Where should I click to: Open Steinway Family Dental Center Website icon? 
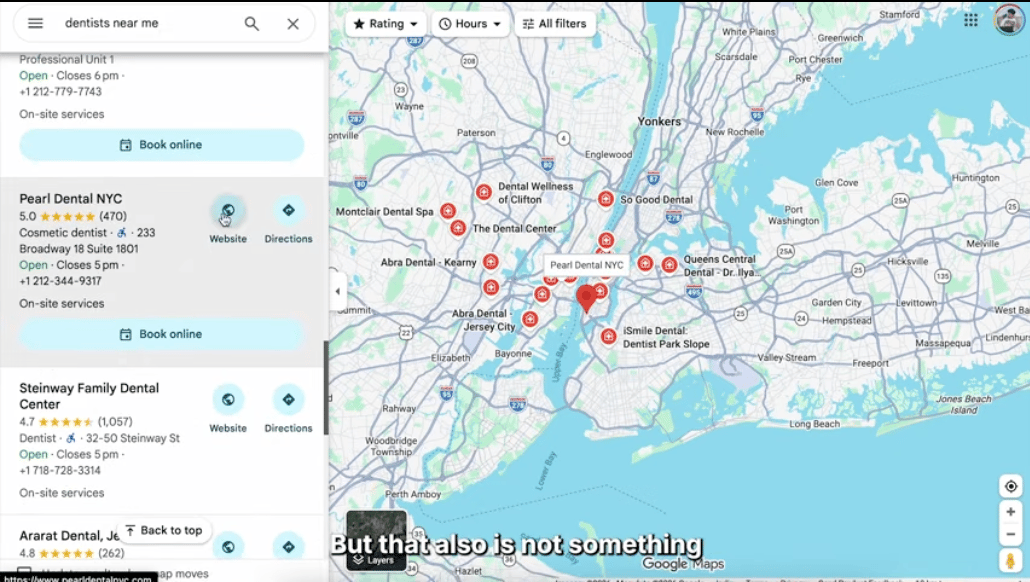tap(228, 399)
